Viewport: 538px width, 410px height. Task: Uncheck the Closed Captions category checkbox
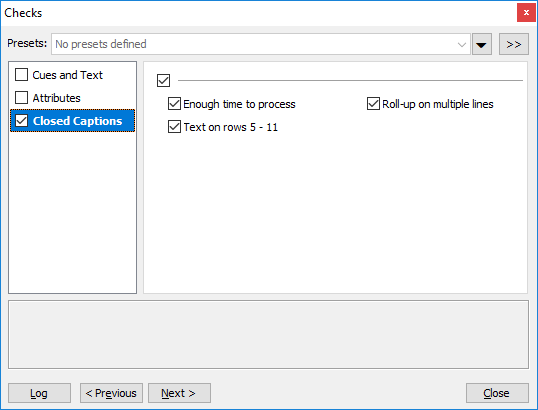(x=21, y=120)
